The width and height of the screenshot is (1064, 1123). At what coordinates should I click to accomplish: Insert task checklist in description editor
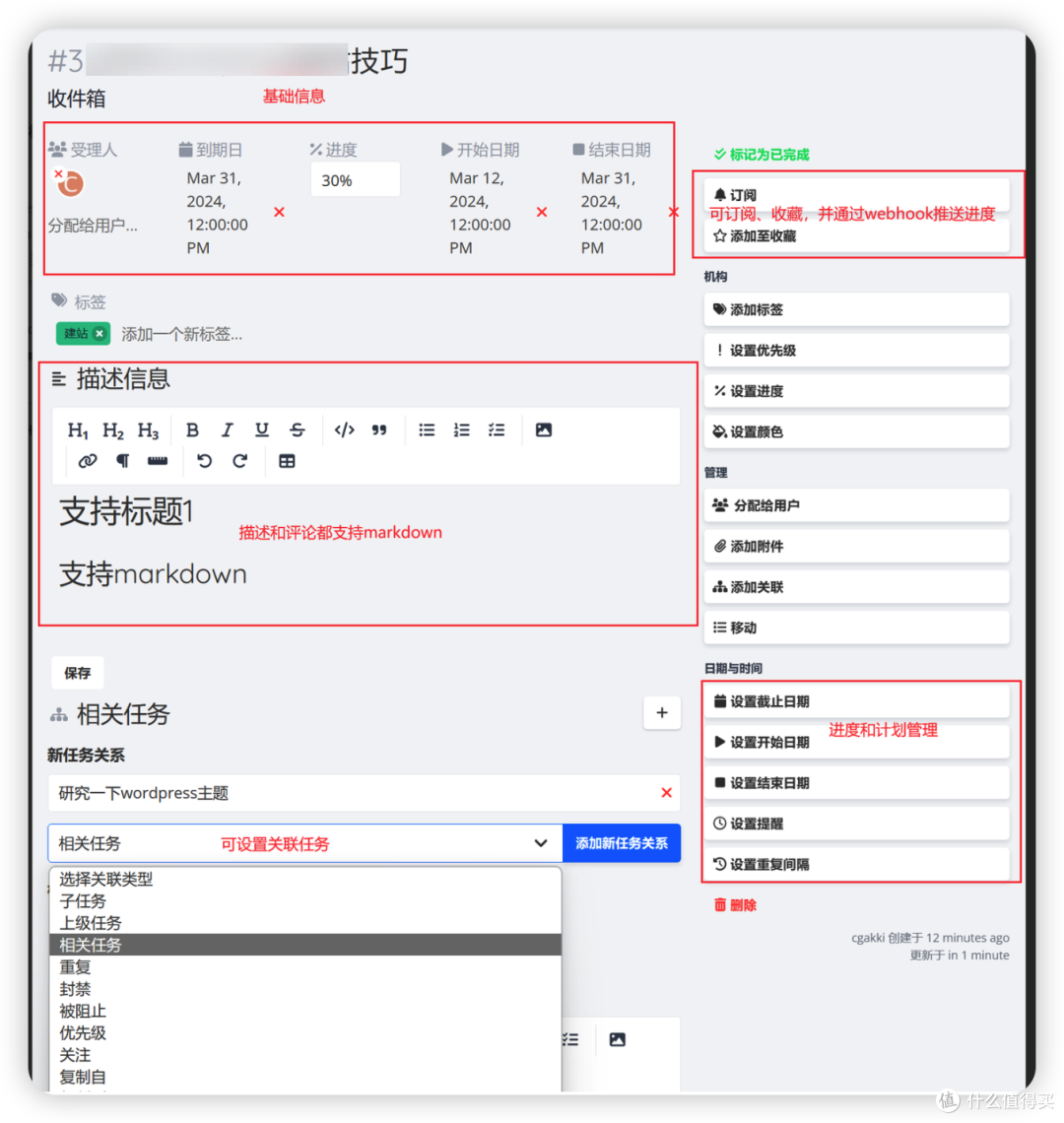pos(497,429)
